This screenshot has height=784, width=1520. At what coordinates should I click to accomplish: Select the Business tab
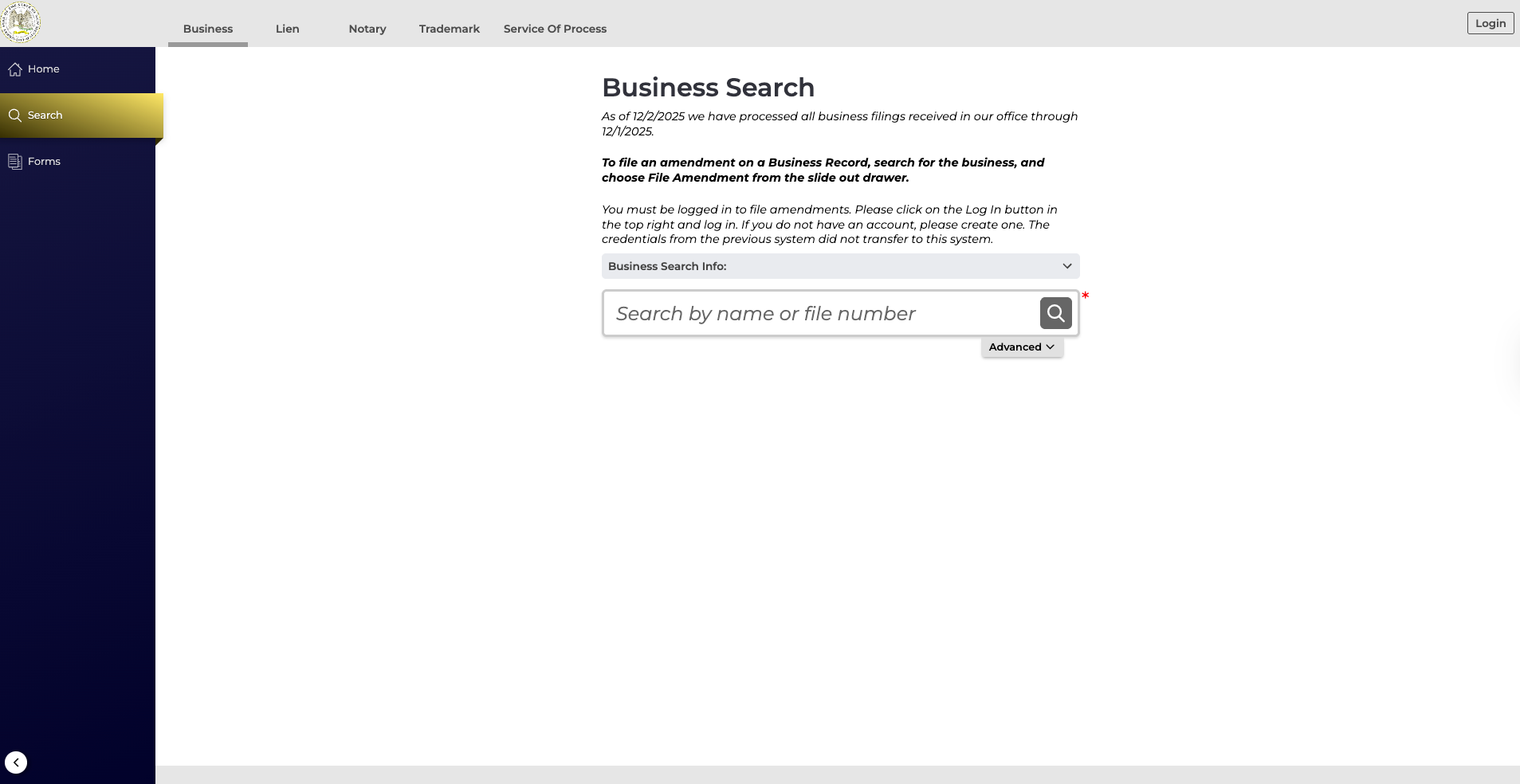(x=207, y=29)
